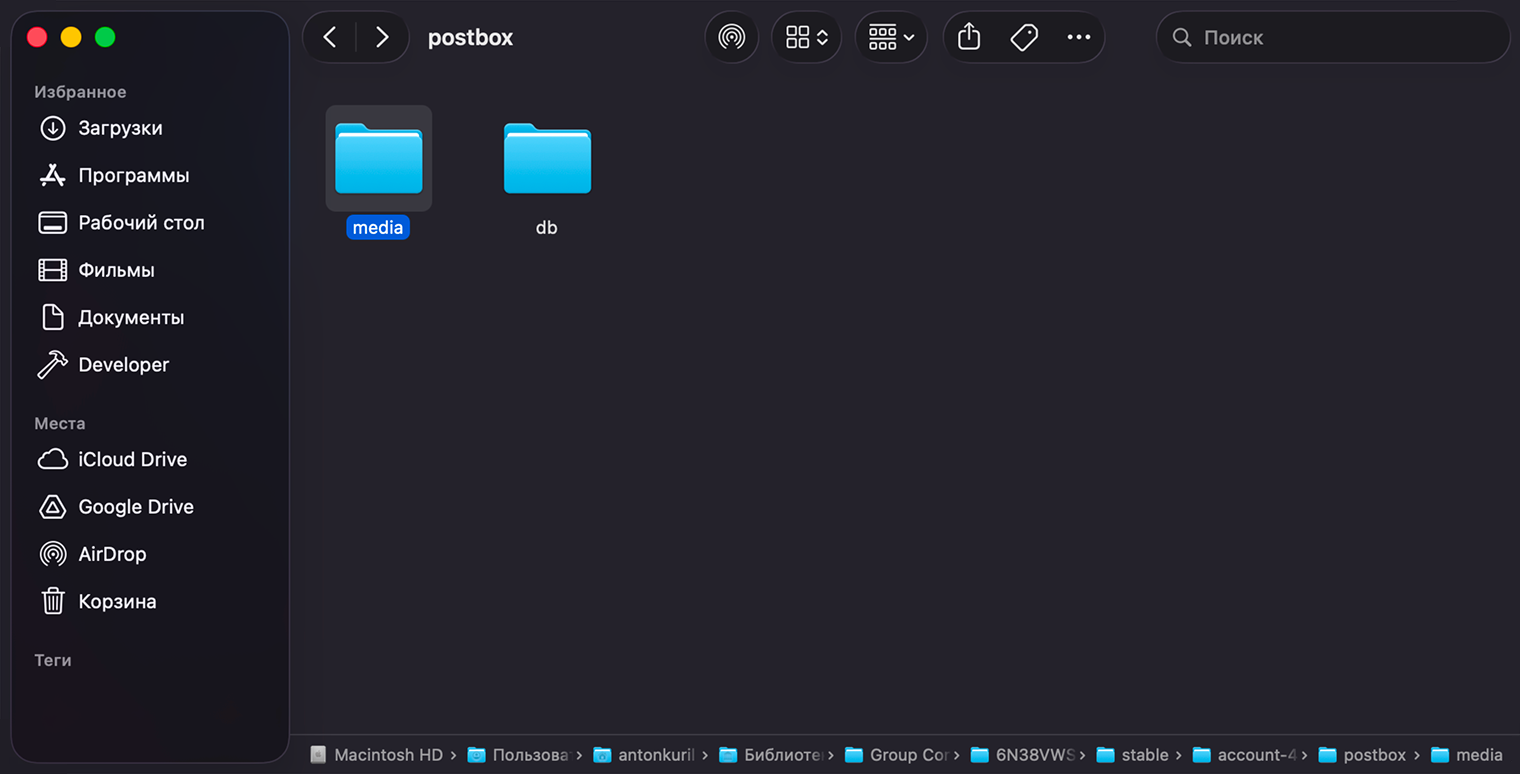Viewport: 1520px width, 774px height.
Task: Select the db folder
Action: coord(547,159)
